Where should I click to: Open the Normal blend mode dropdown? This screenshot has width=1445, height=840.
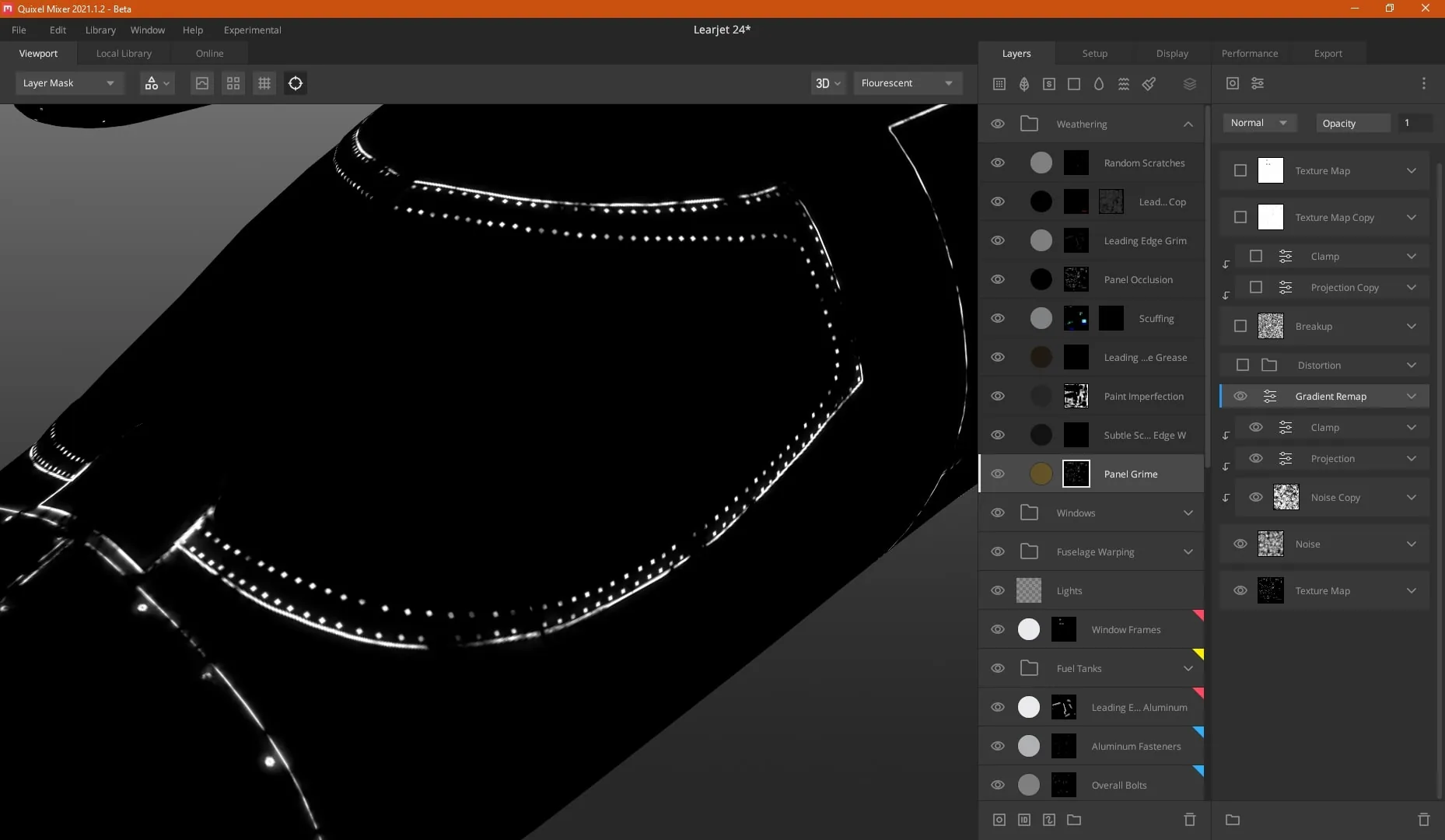point(1259,123)
